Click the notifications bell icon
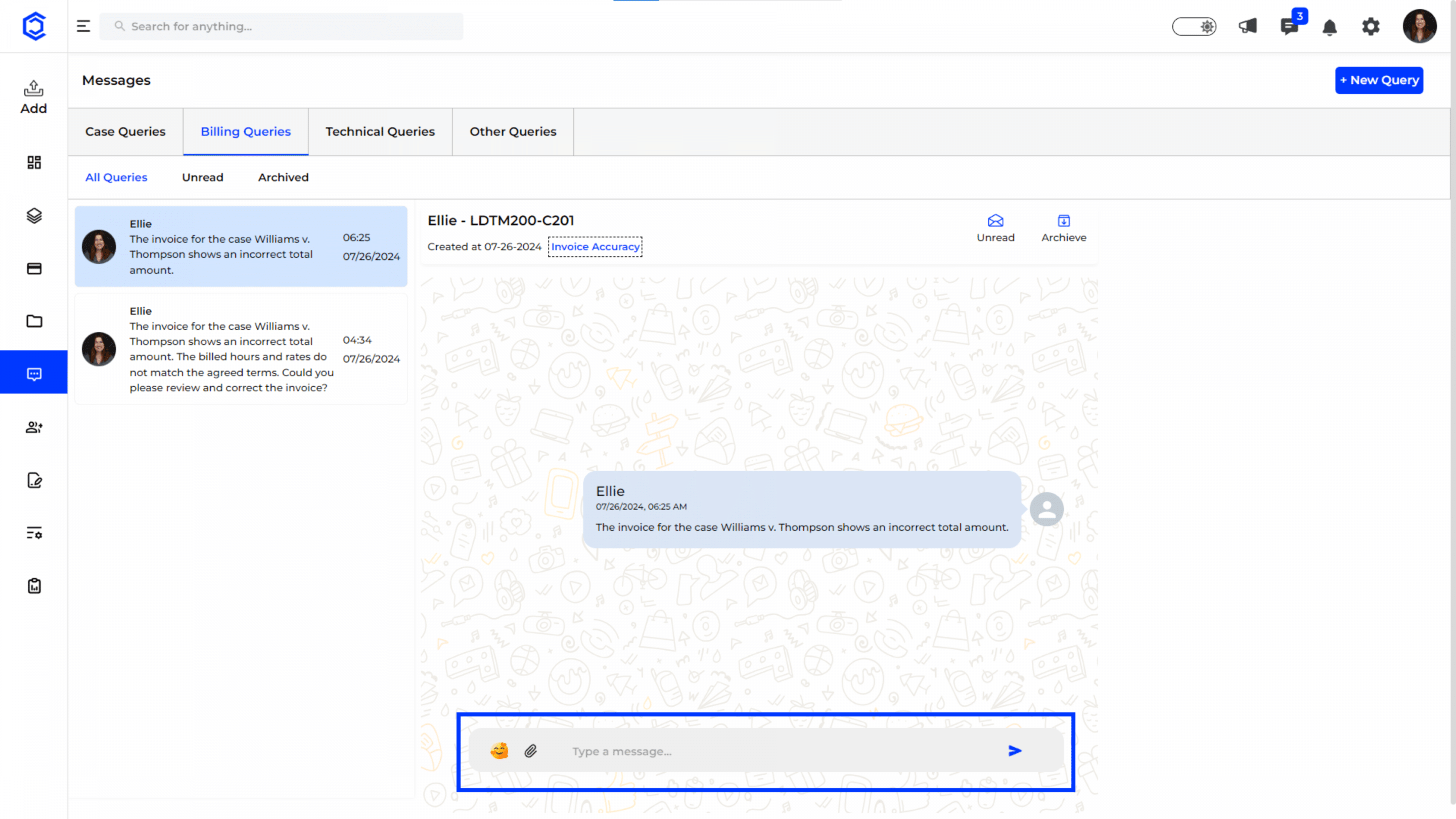This screenshot has width=1456, height=819. [x=1330, y=27]
